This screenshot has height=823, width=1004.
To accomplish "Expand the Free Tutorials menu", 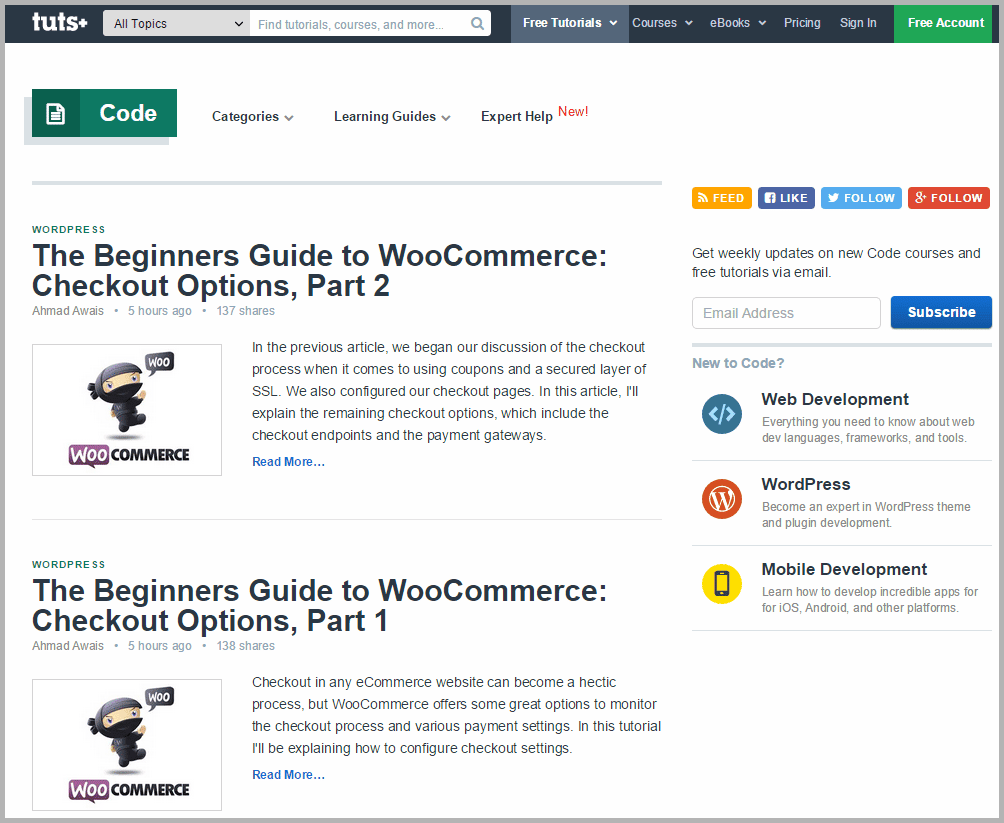I will click(570, 23).
